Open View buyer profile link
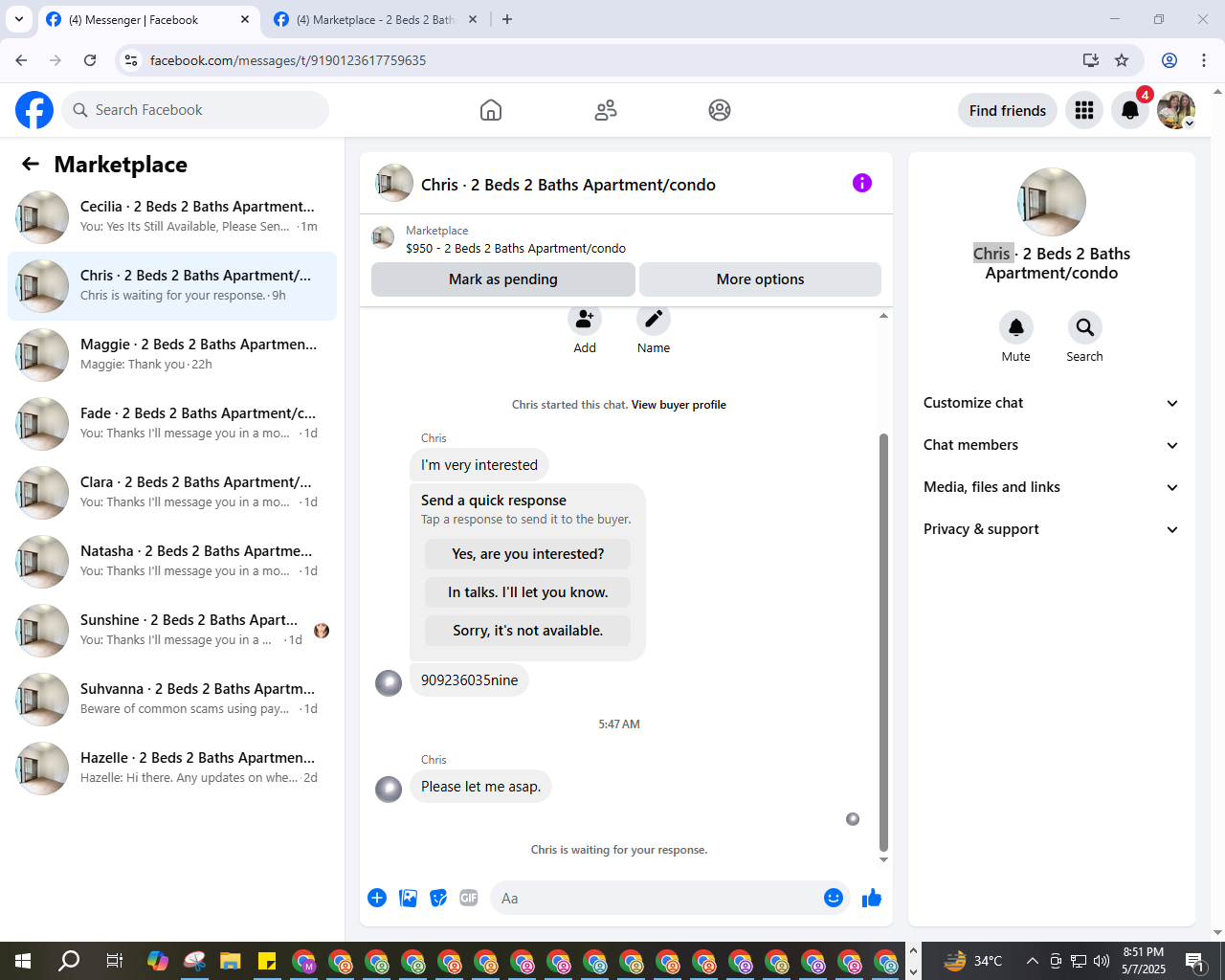The height and width of the screenshot is (980, 1225). pyautogui.click(x=679, y=405)
